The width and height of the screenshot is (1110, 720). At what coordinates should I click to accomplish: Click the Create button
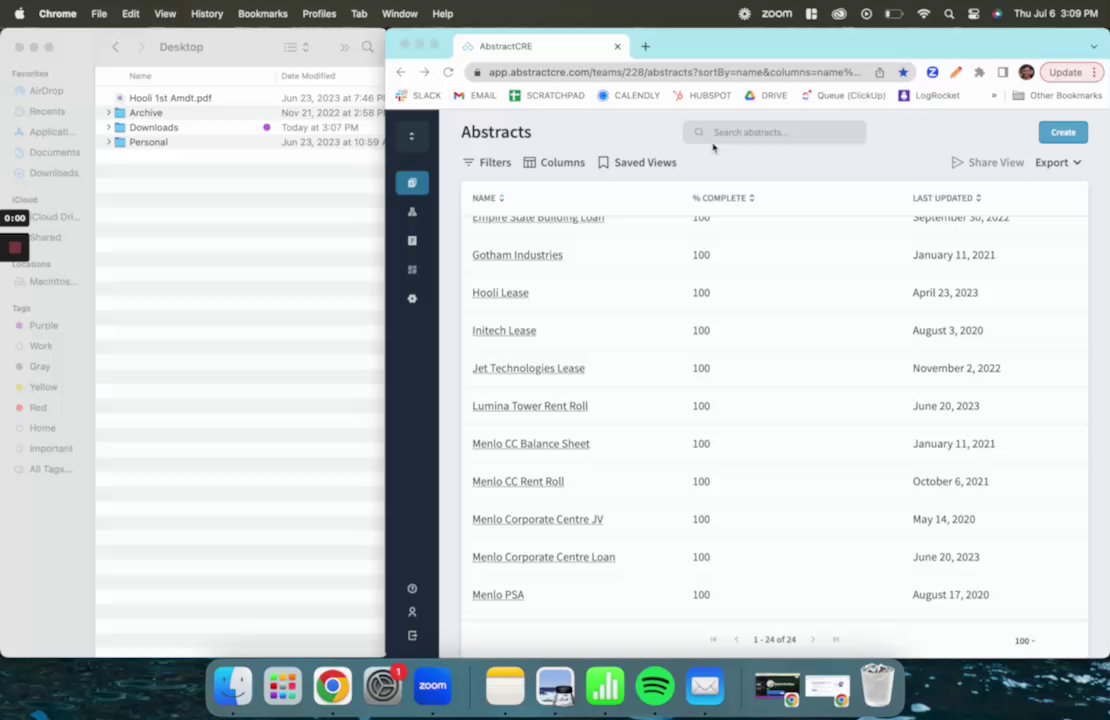point(1063,132)
